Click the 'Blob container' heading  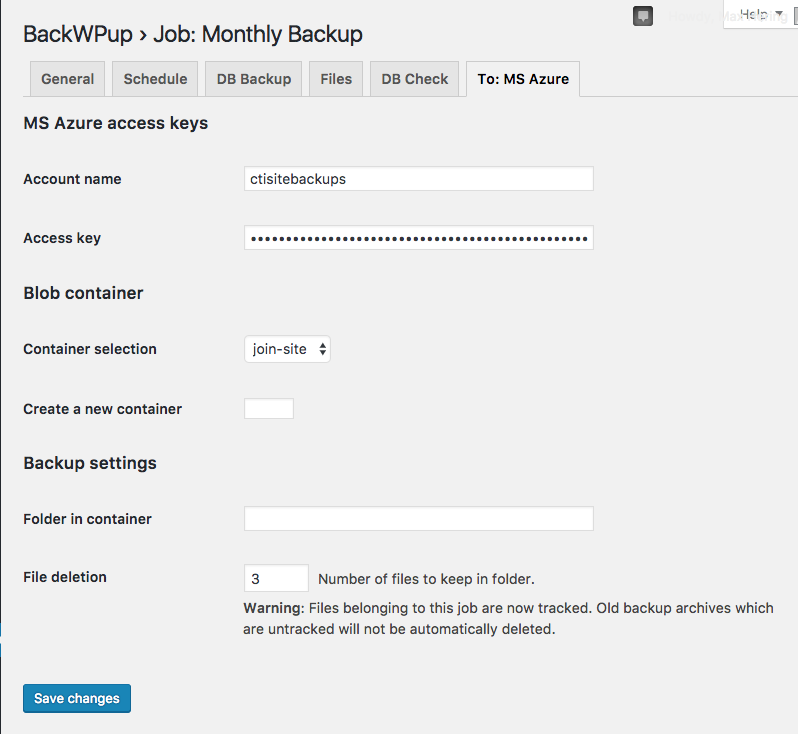(83, 293)
